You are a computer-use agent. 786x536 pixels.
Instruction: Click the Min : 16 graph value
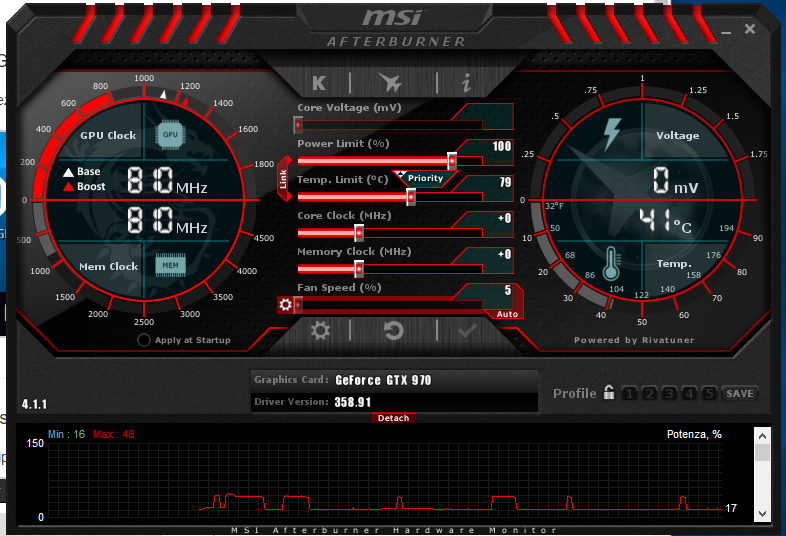tap(66, 434)
